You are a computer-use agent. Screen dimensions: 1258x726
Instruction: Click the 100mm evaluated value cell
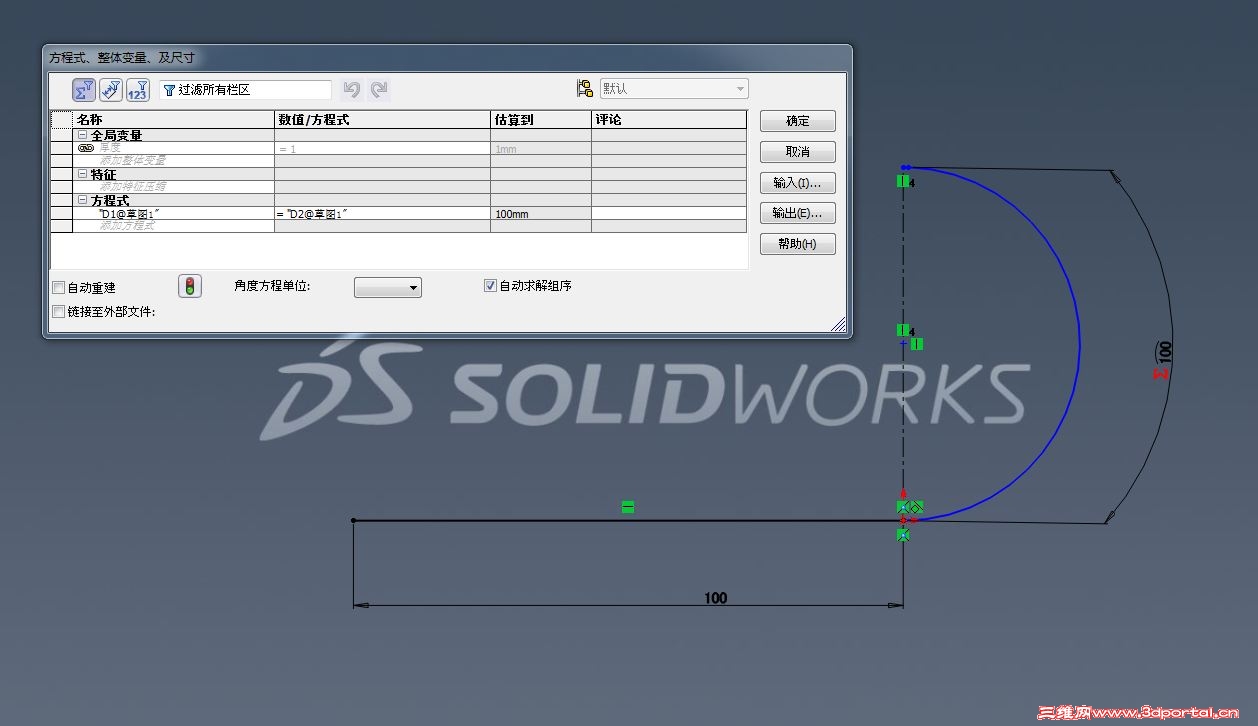(x=541, y=214)
